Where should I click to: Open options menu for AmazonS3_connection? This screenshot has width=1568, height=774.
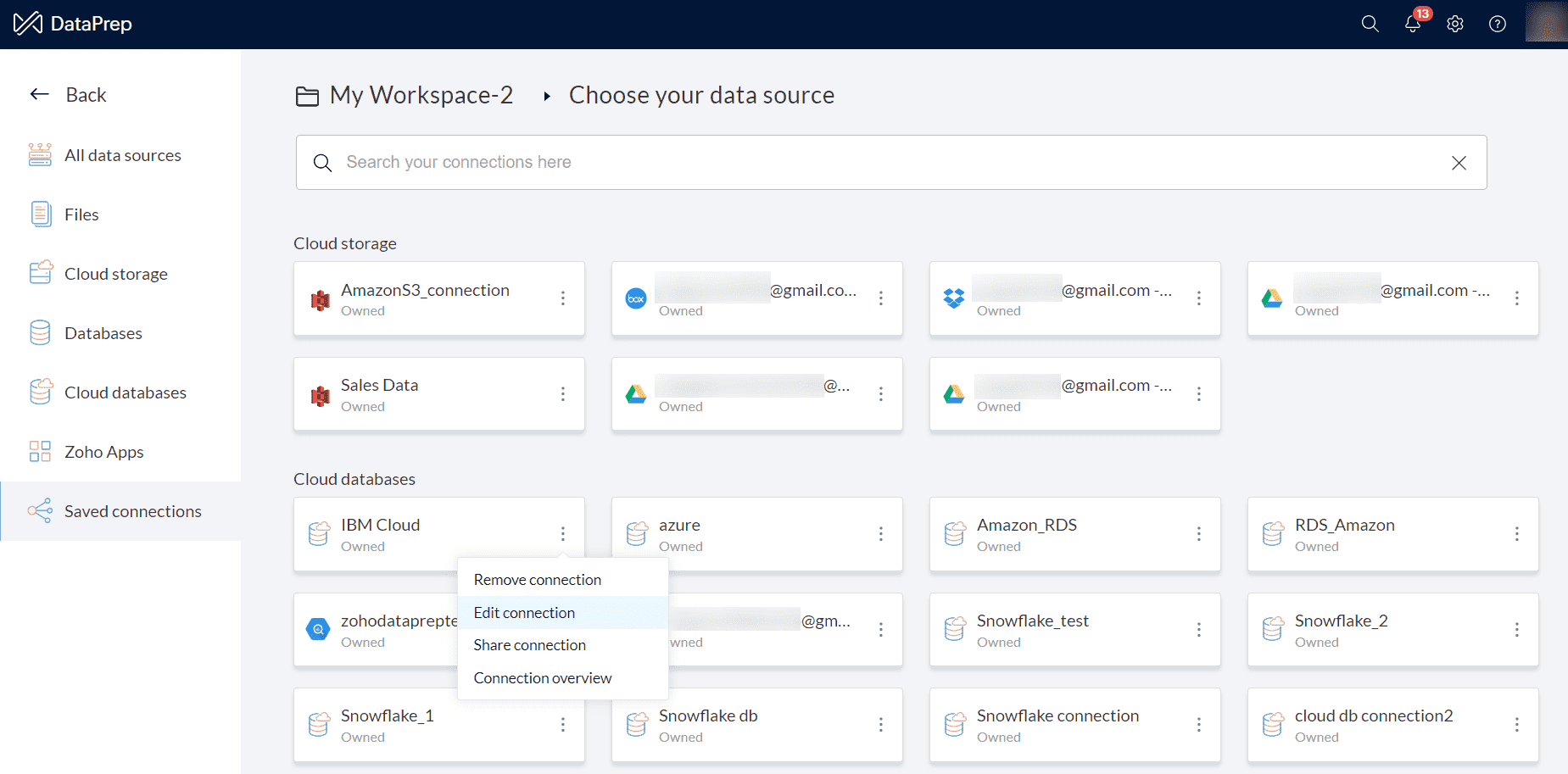563,298
